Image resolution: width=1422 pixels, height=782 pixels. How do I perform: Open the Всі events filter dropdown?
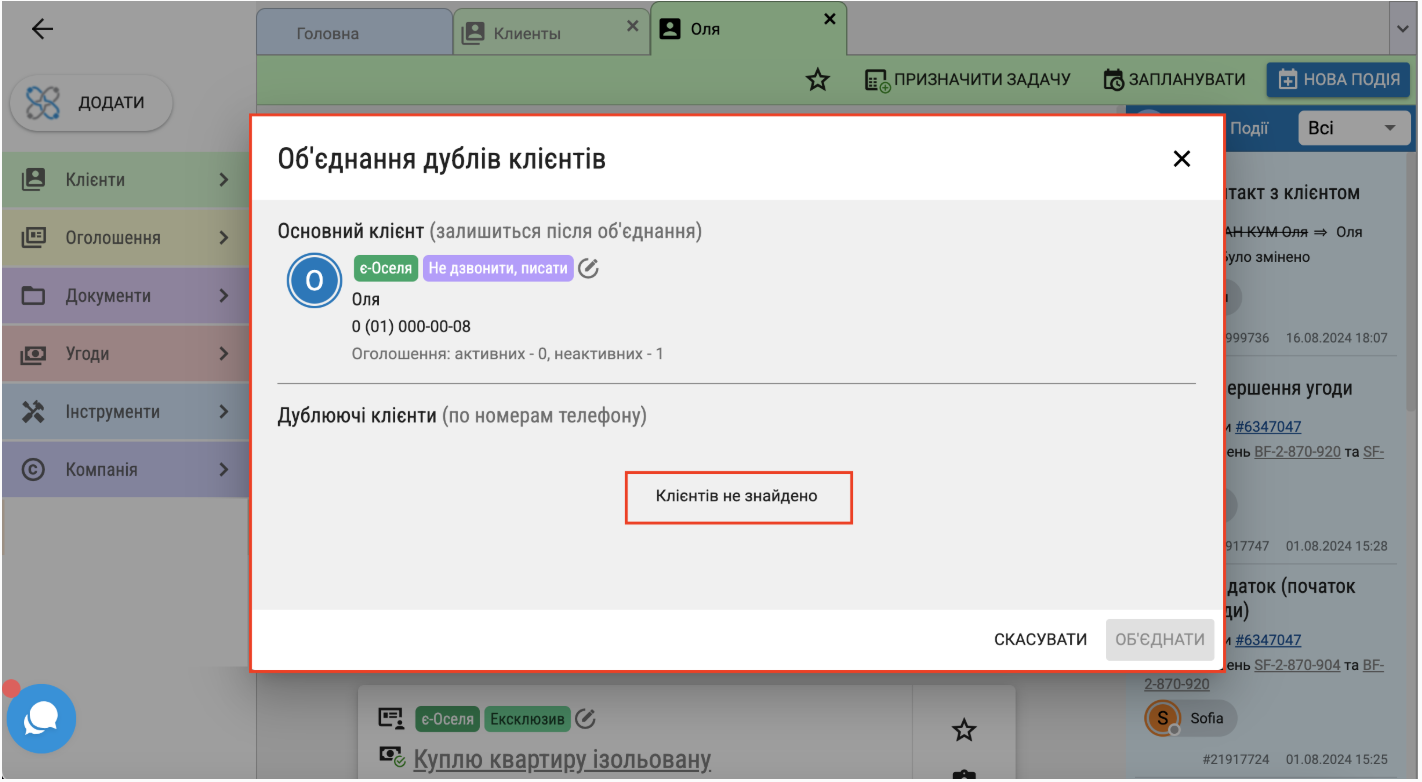(1352, 128)
